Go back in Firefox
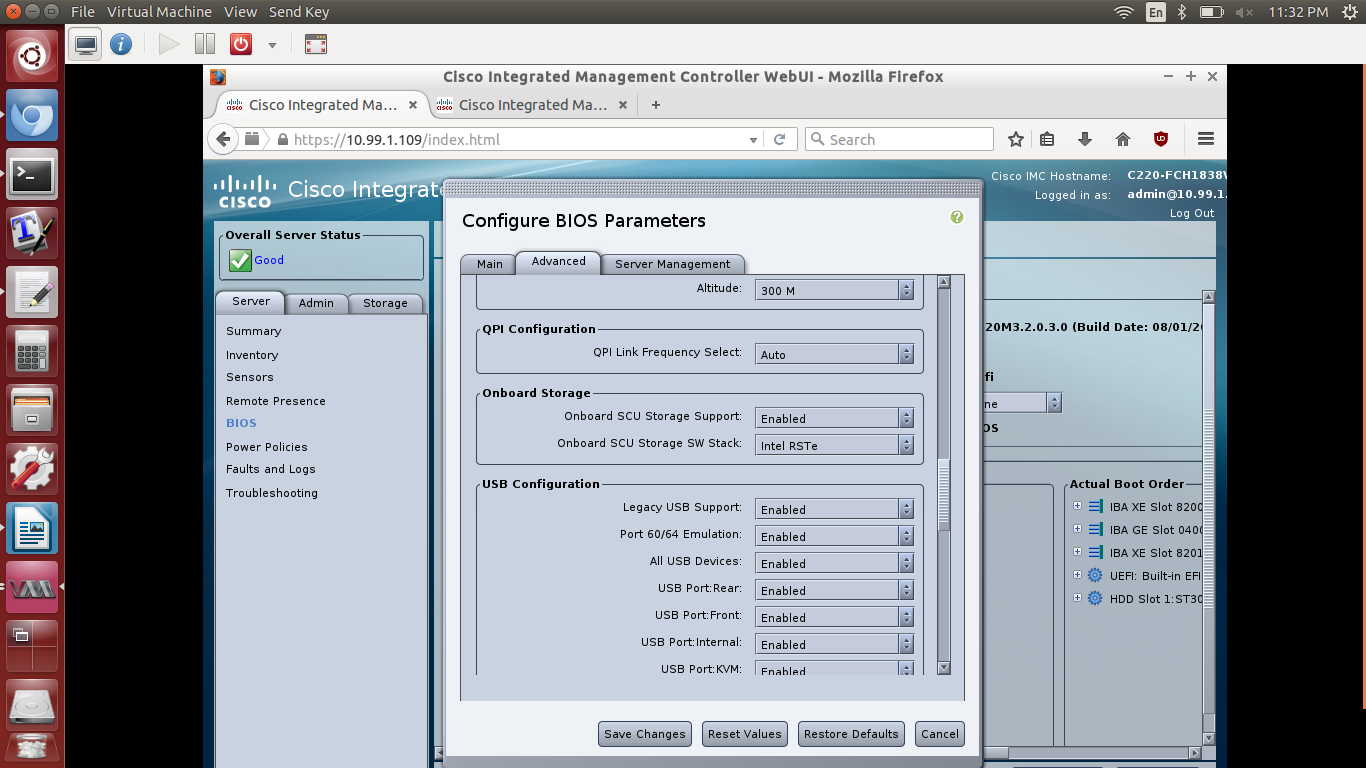This screenshot has width=1366, height=768. [x=223, y=139]
